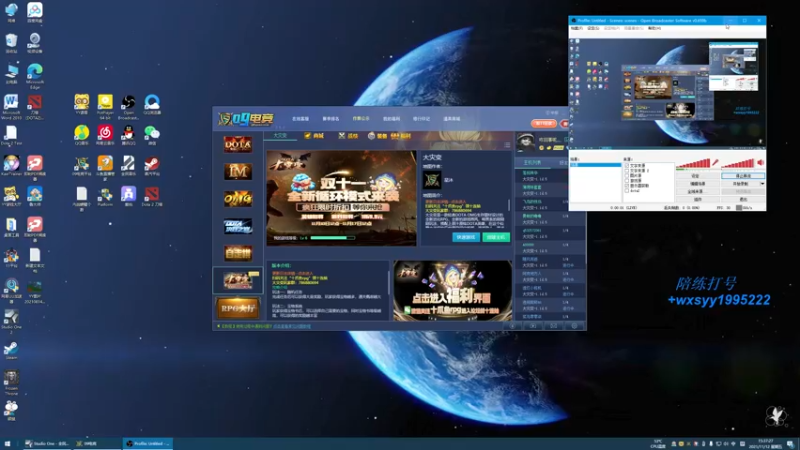Open 主机列表 tab in host panel
This screenshot has width=800, height=450.
532,162
